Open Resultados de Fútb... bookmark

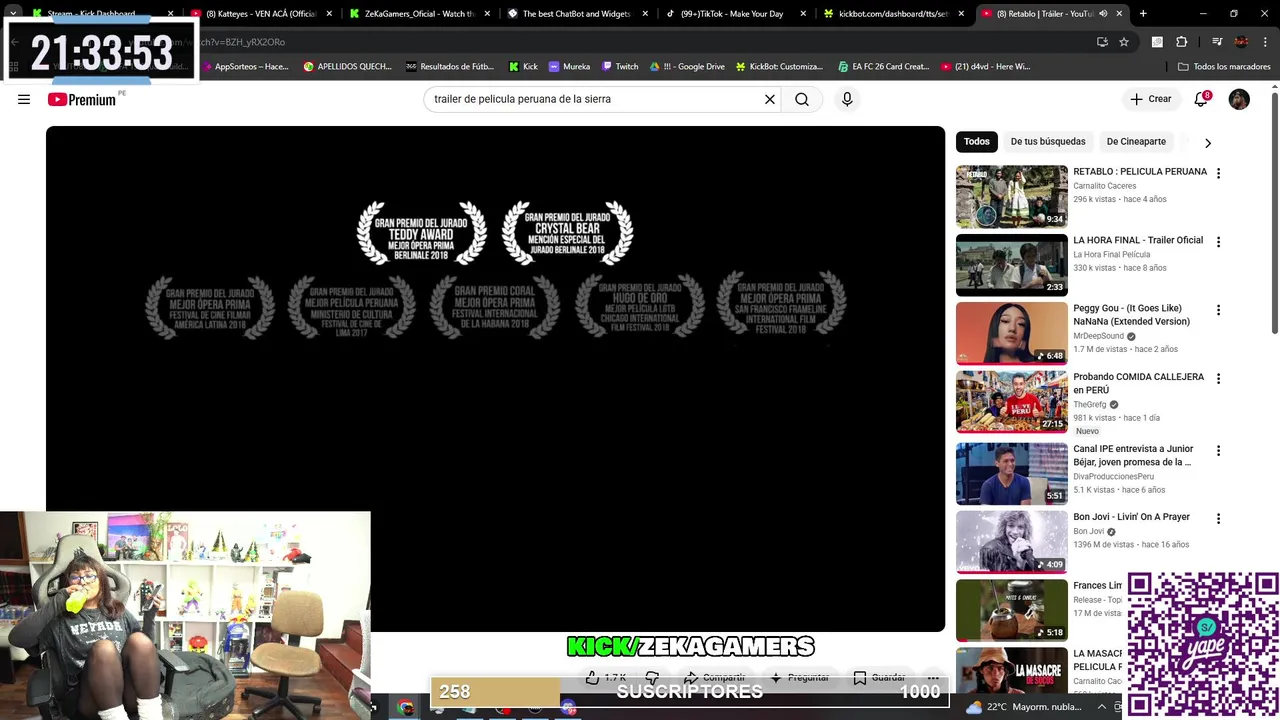(x=450, y=67)
